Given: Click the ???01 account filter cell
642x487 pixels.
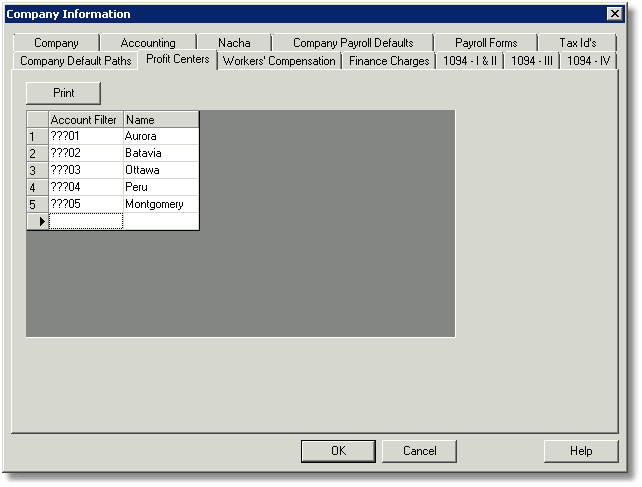Looking at the screenshot, I should (86, 136).
